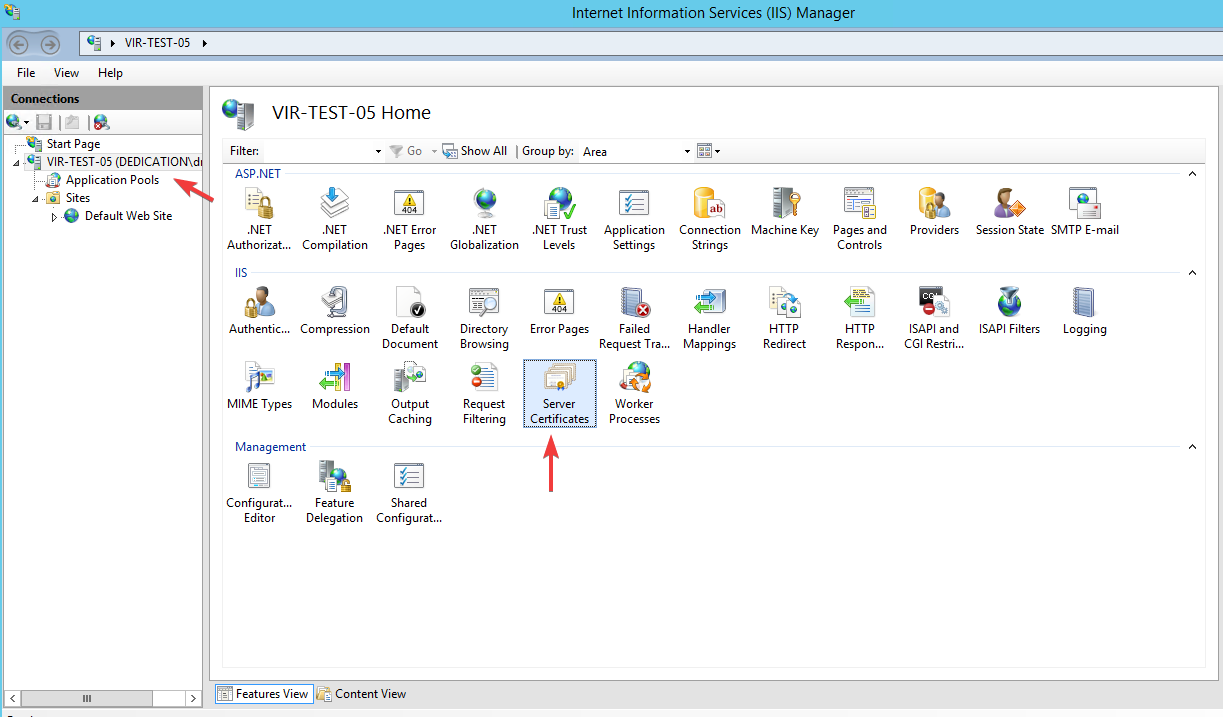Screen dimensions: 1223x717
Task: Expand Default Web Site node
Action: tap(55, 216)
